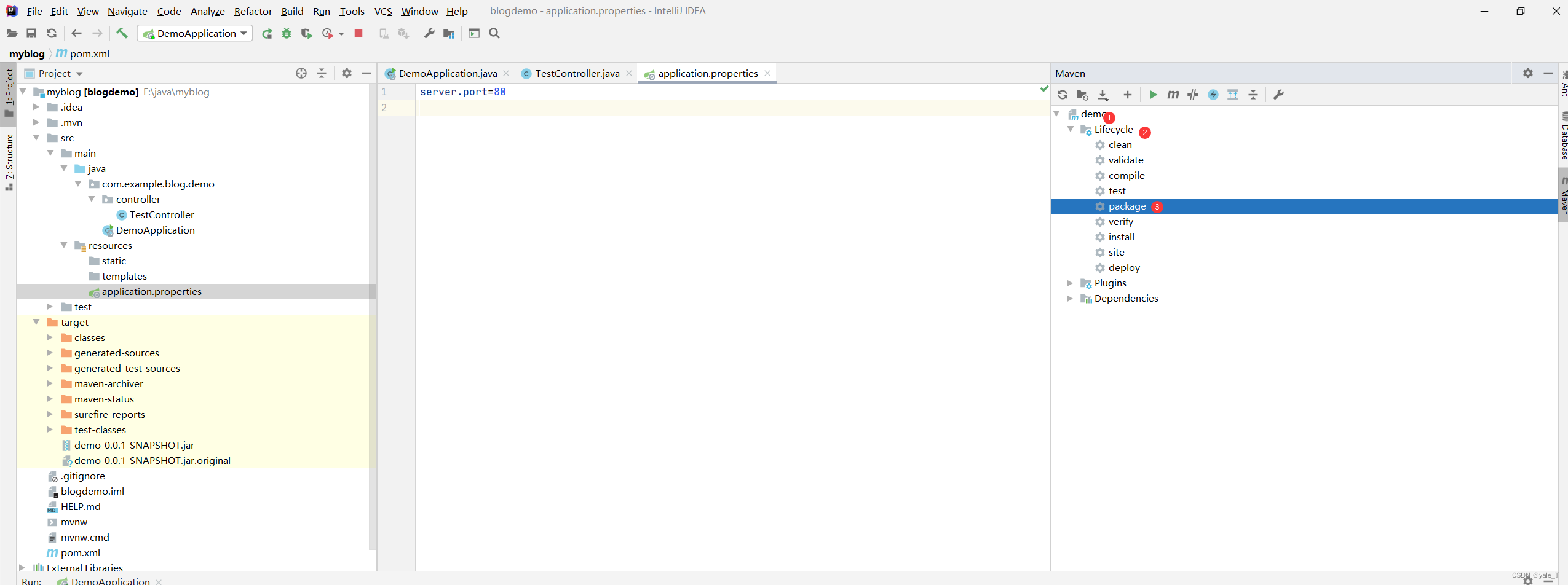Select Maven install lifecycle goal
This screenshot has height=585, width=1568.
coord(1121,237)
